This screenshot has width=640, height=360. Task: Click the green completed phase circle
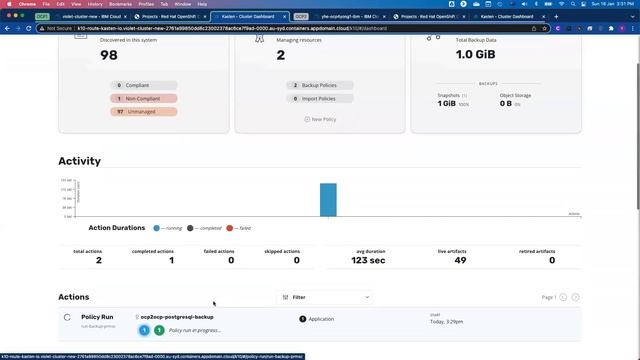(159, 330)
